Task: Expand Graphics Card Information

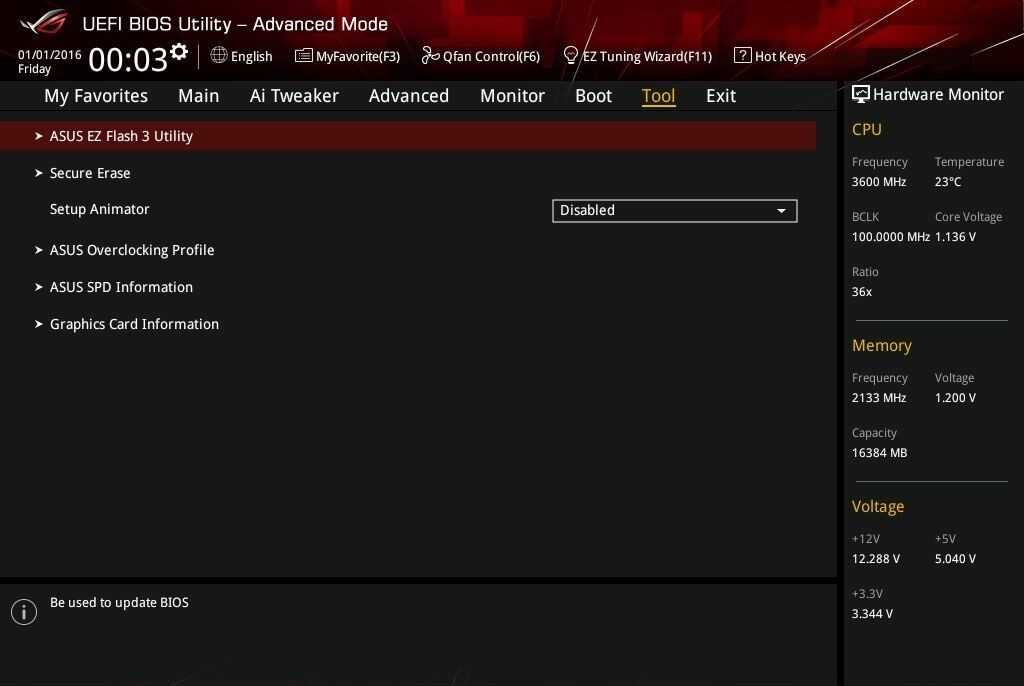Action: tap(134, 324)
